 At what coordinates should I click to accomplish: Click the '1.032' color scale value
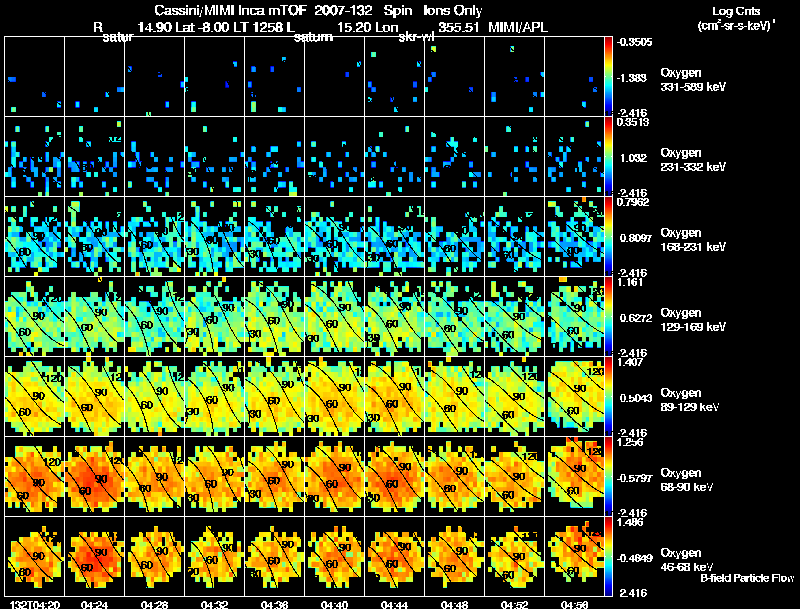point(633,158)
